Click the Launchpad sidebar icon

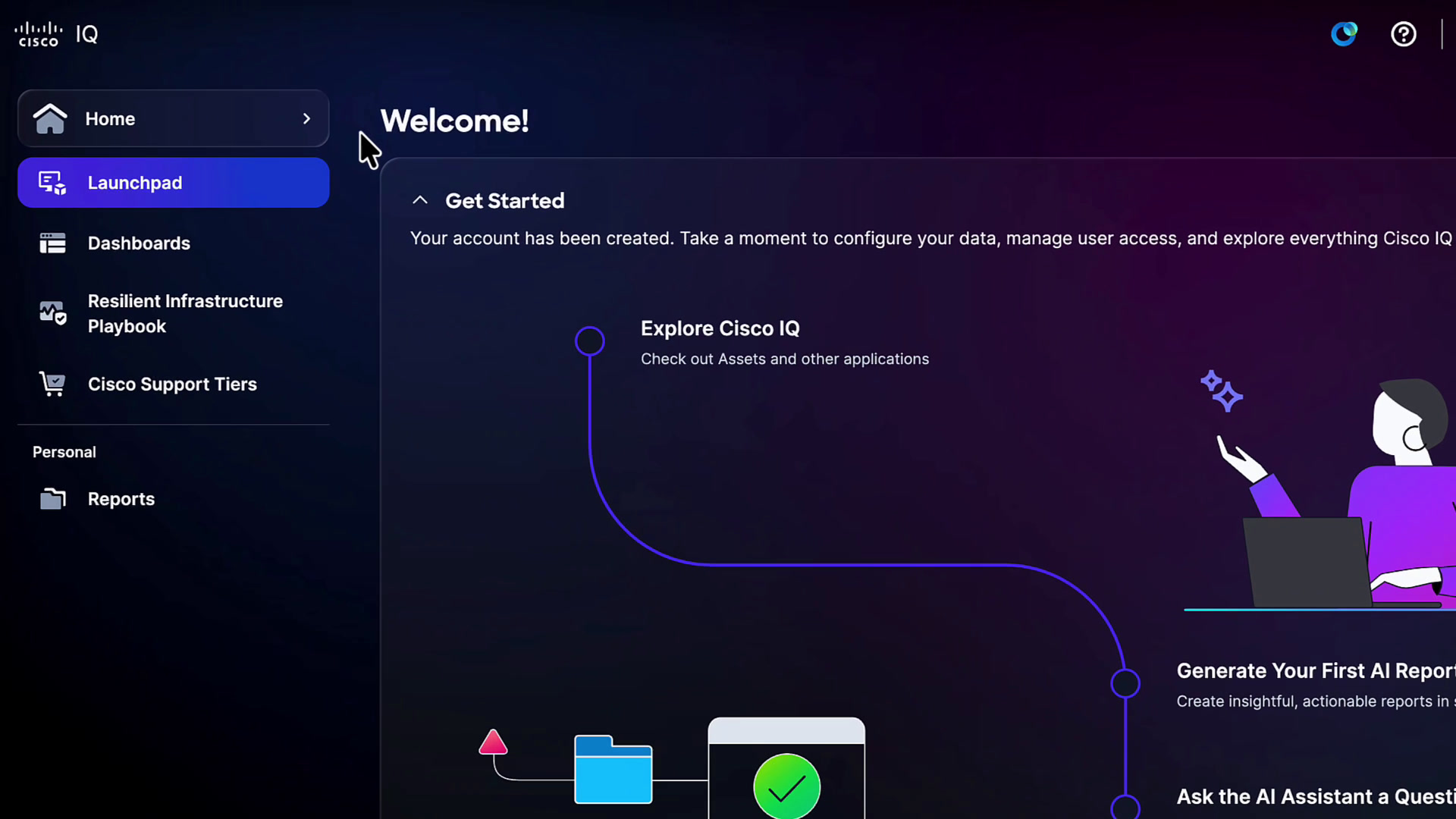click(x=52, y=183)
